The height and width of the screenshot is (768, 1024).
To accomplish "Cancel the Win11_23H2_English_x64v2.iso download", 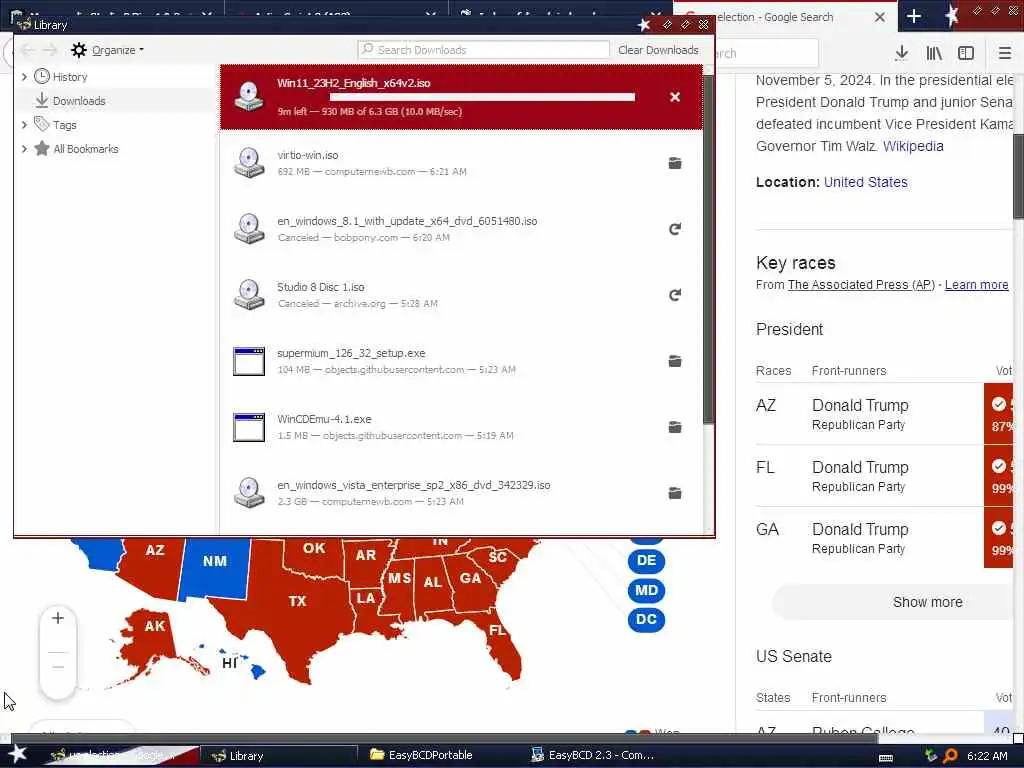I will [x=675, y=97].
